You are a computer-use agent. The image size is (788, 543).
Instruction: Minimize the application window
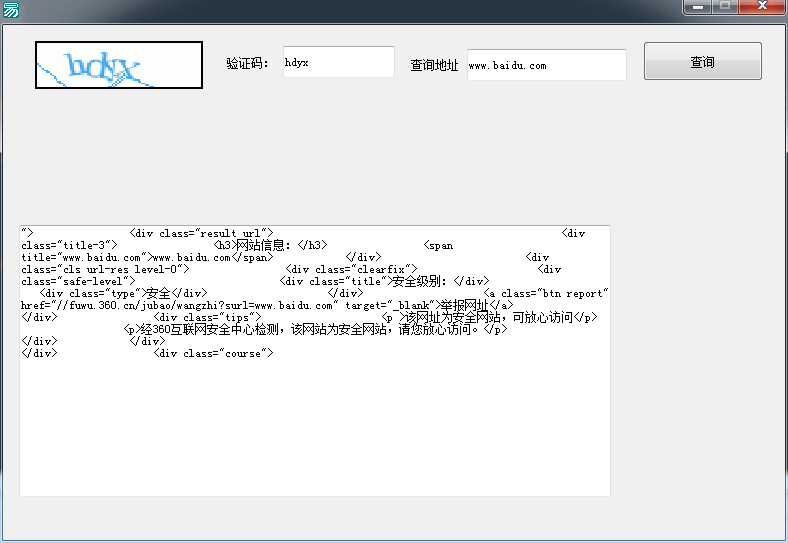pyautogui.click(x=698, y=7)
